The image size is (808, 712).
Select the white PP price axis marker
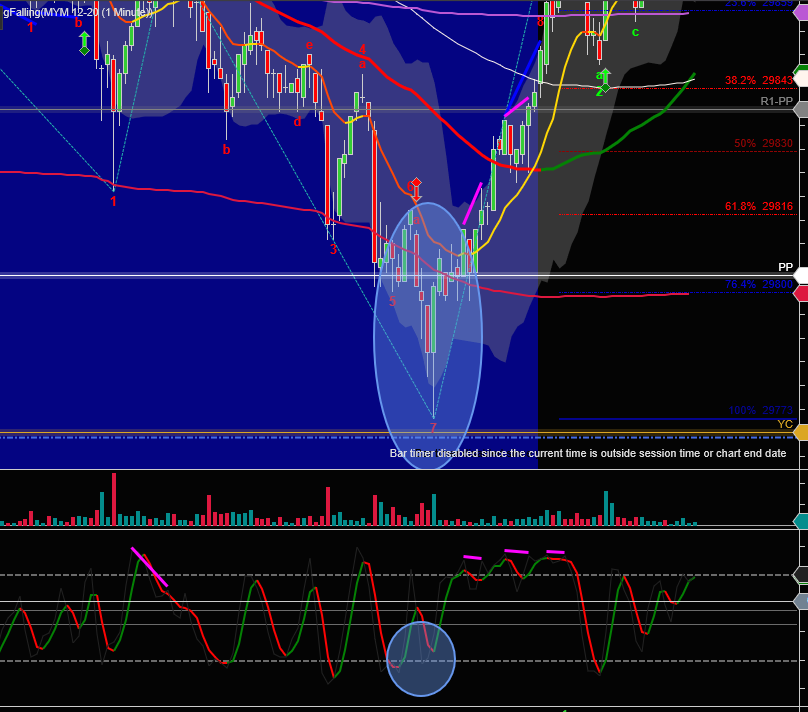click(800, 275)
